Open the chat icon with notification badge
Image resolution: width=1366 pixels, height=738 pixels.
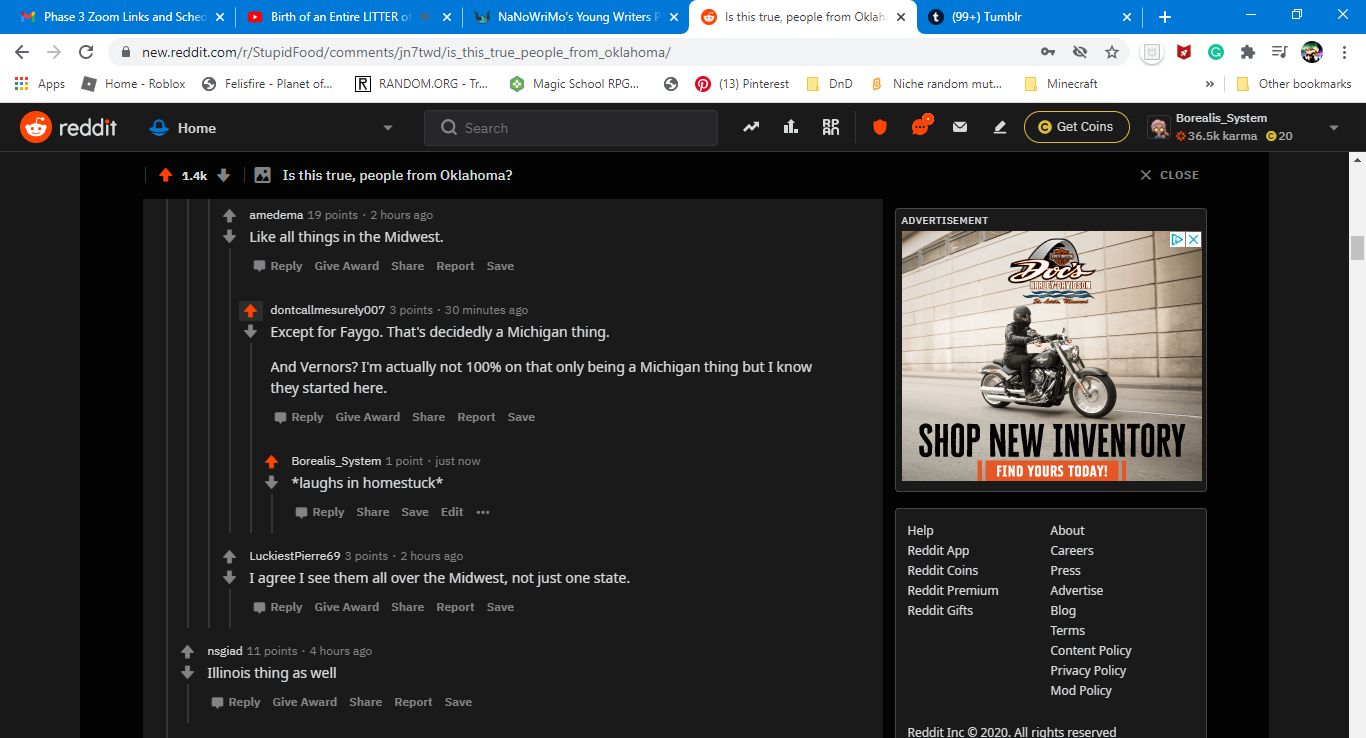920,127
